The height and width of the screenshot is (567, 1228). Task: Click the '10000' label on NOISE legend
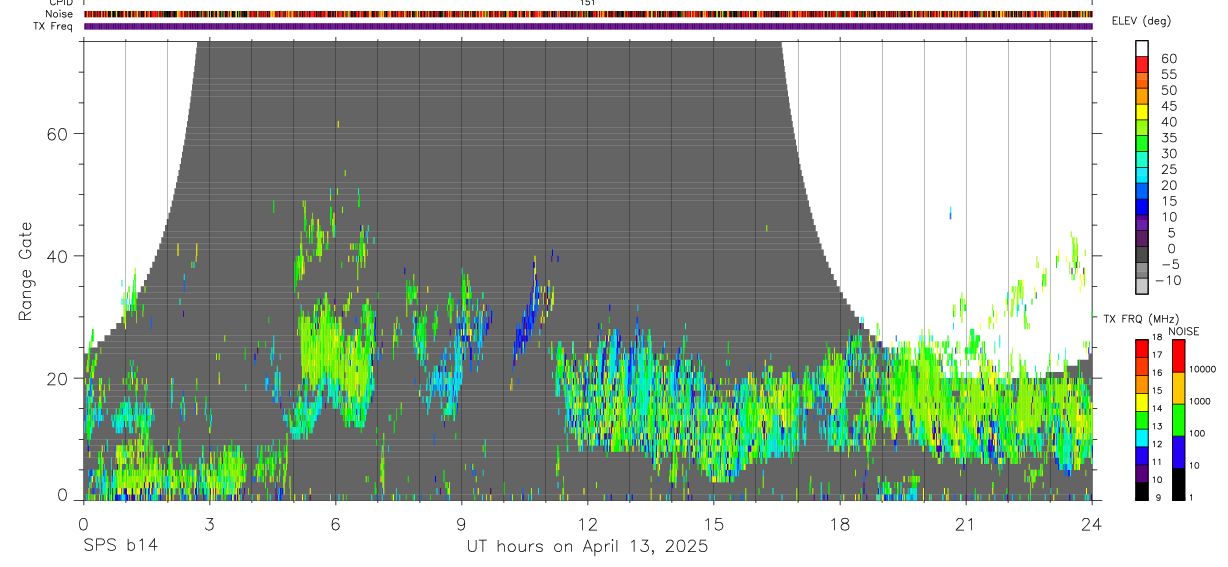pyautogui.click(x=1203, y=369)
